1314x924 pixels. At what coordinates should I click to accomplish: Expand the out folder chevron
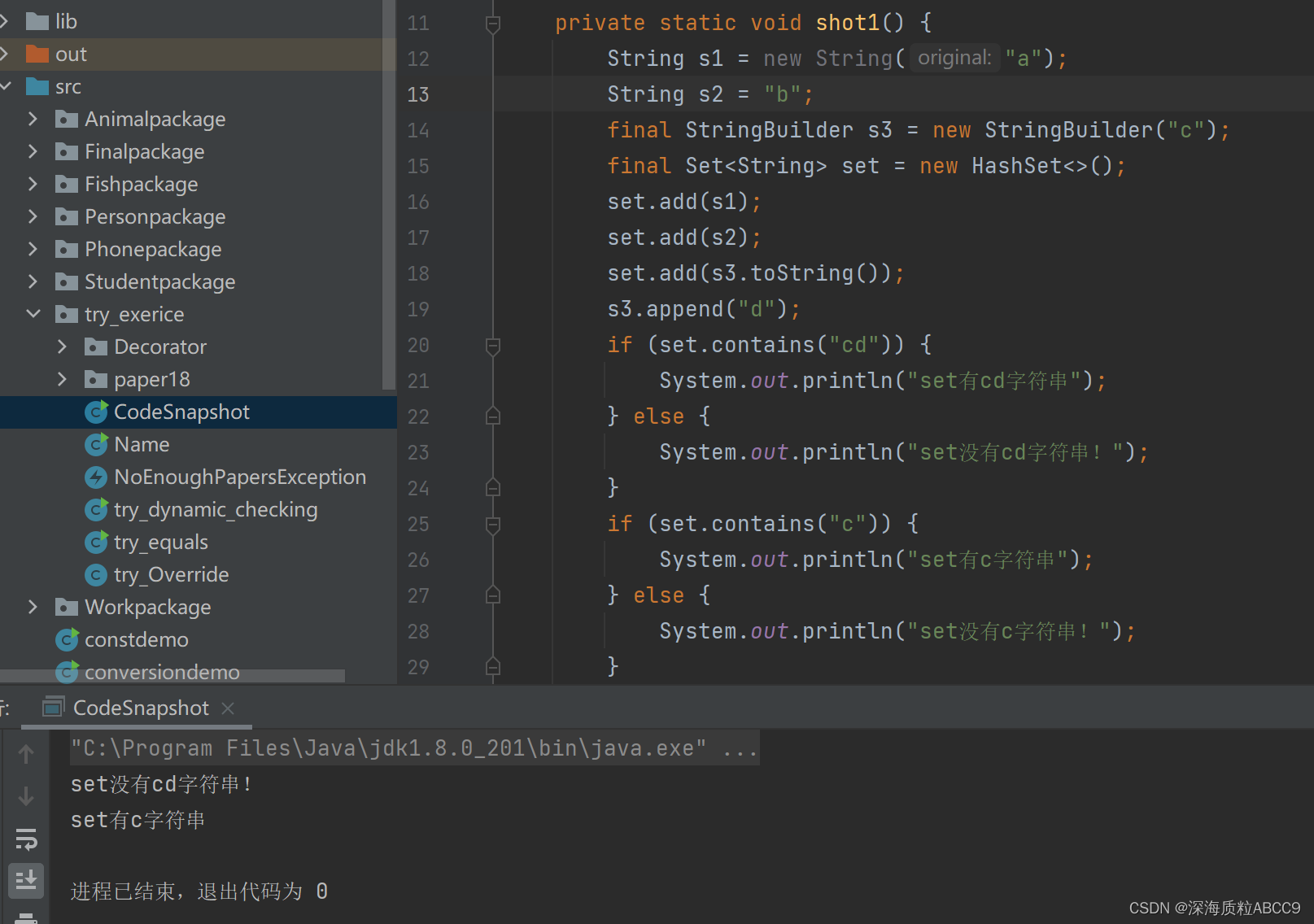4,54
